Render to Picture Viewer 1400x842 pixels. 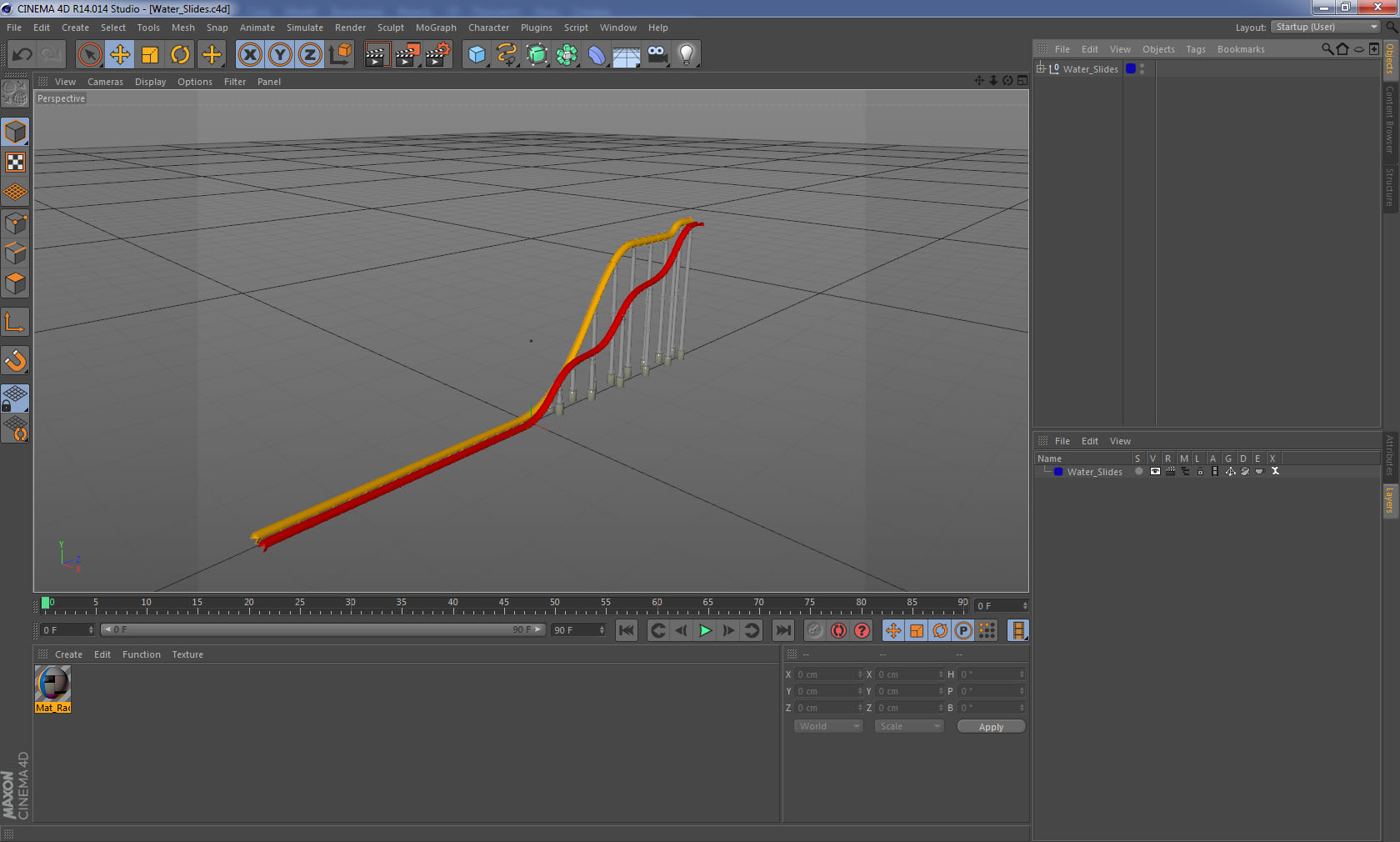click(x=407, y=55)
